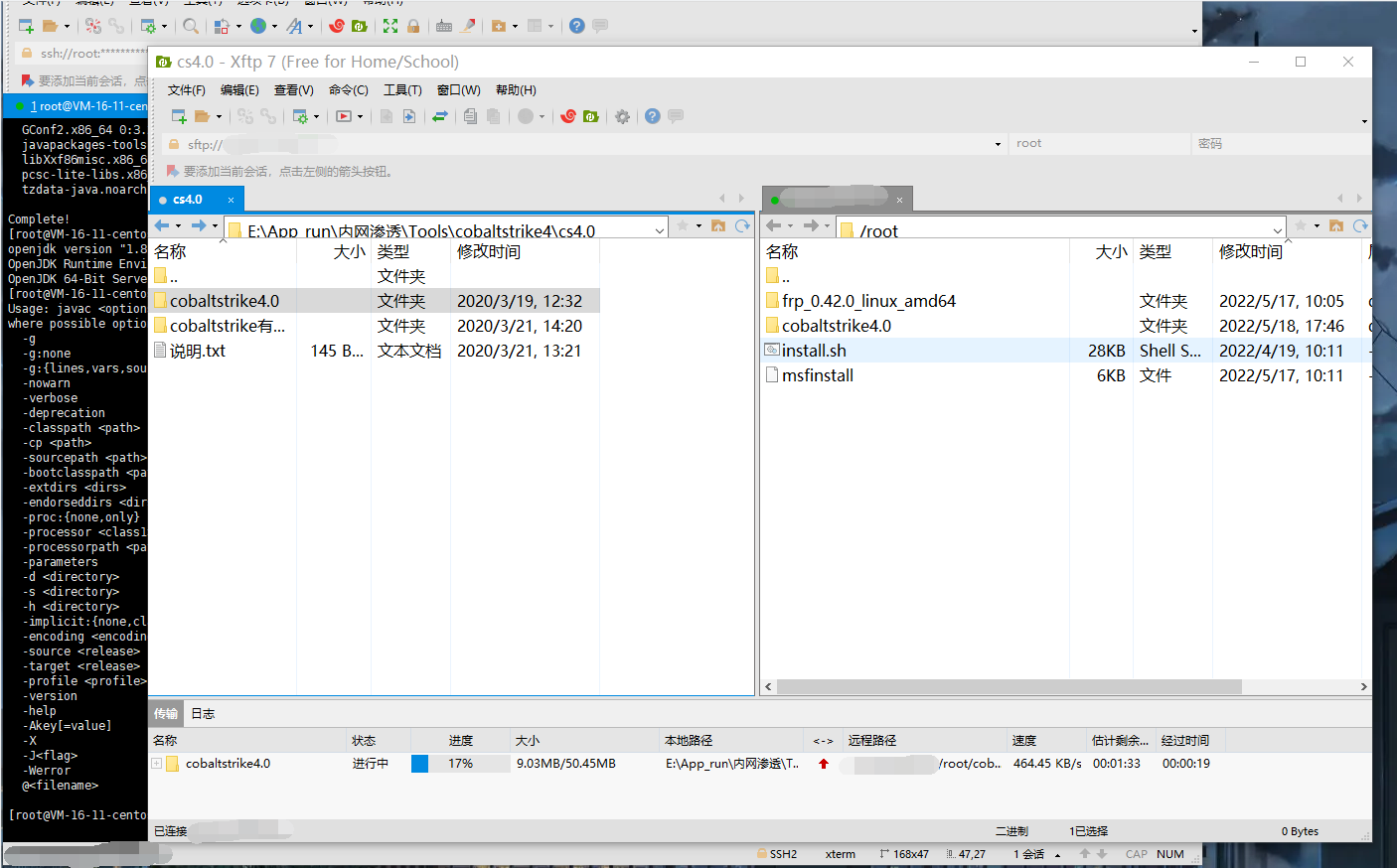Click the green Xftp icon in Xftp toolbar
This screenshot has height=868, width=1397.
(x=590, y=116)
